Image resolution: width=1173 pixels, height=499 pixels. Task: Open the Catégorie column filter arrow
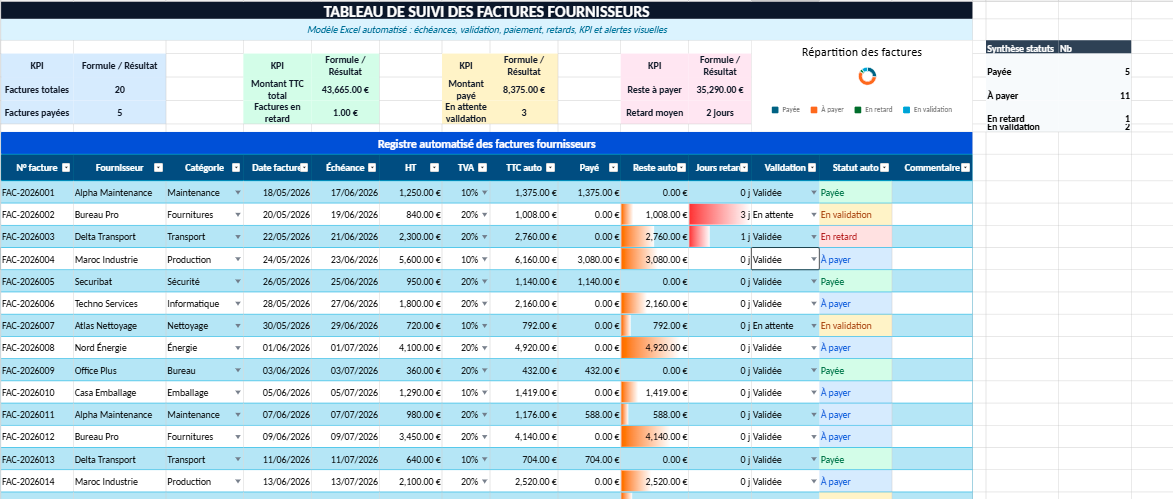(236, 168)
